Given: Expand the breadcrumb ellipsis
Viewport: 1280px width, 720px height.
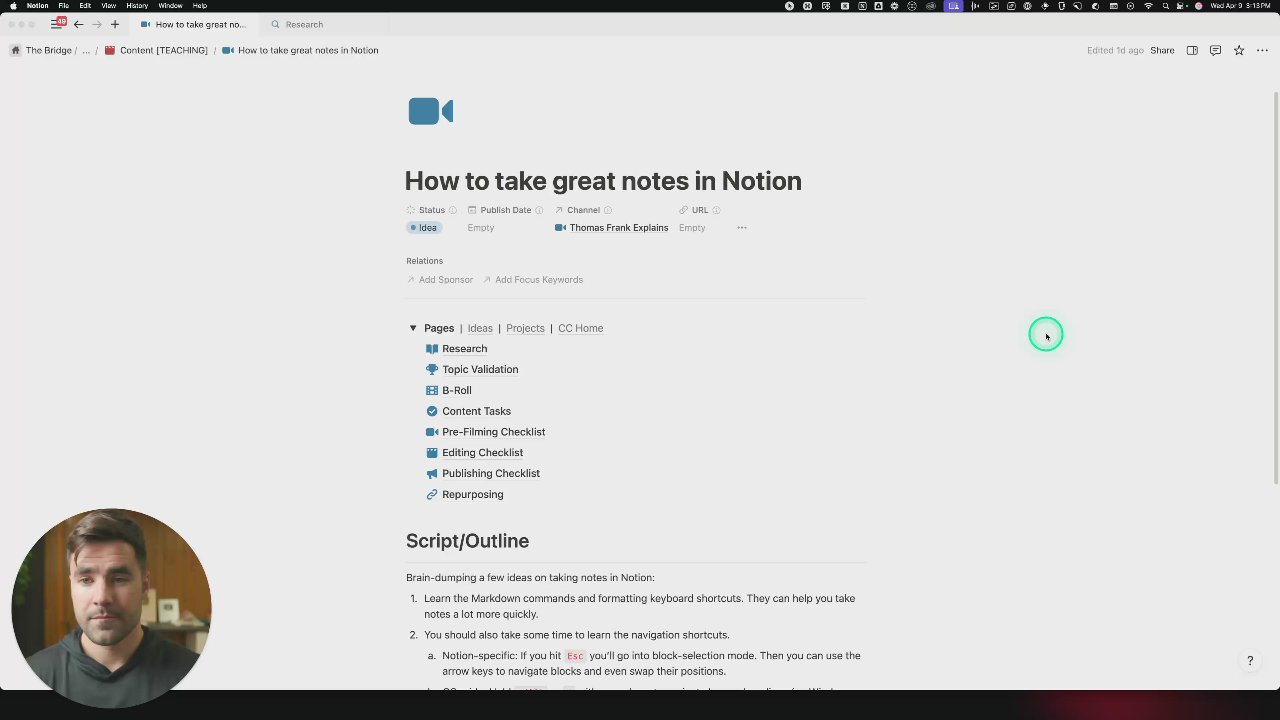Looking at the screenshot, I should (86, 50).
